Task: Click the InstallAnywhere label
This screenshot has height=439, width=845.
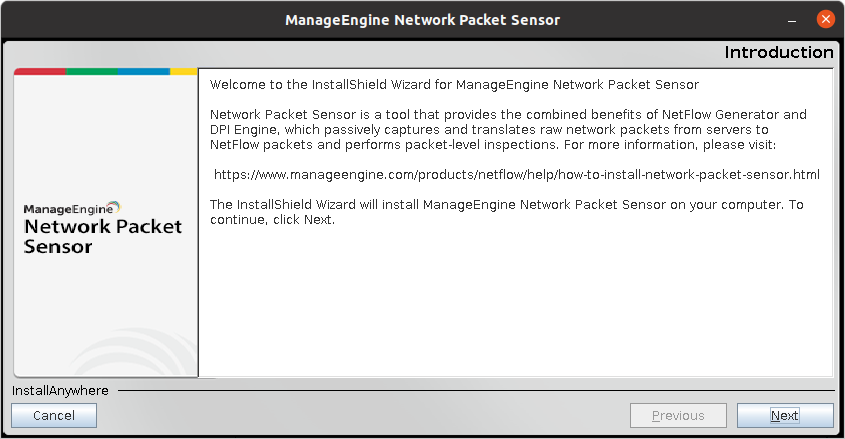Action: (x=60, y=390)
